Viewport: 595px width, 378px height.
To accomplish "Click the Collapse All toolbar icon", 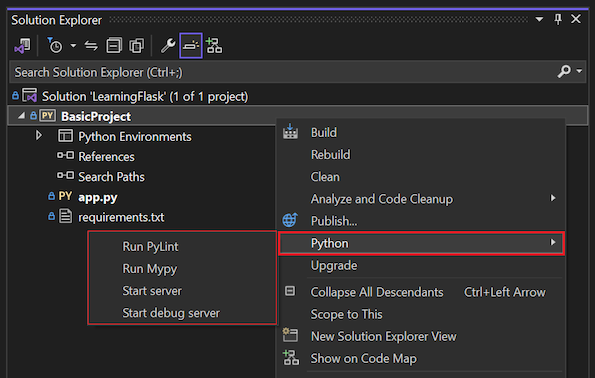I will pyautogui.click(x=114, y=46).
